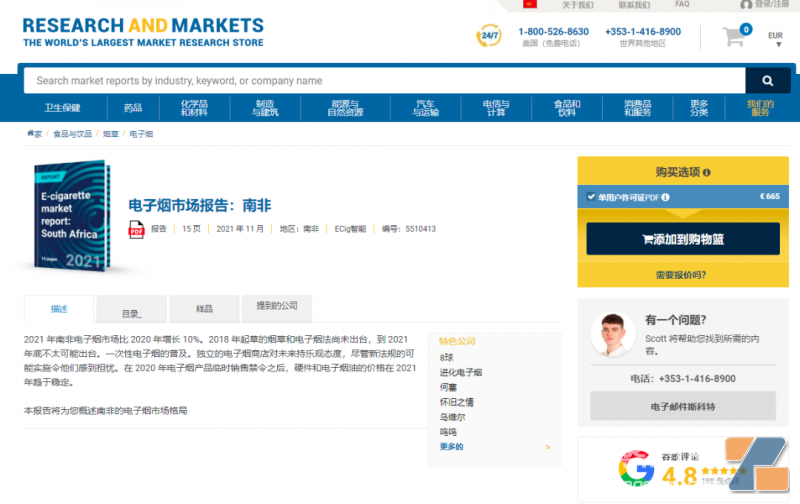
Task: Click the FAQ link
Action: click(x=682, y=4)
